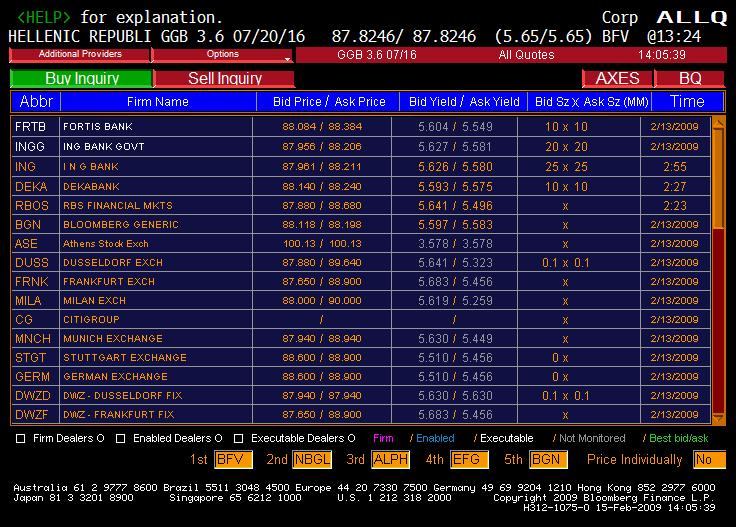Change the Price Individually field set to No
The height and width of the screenshot is (527, 736).
pyautogui.click(x=709, y=459)
